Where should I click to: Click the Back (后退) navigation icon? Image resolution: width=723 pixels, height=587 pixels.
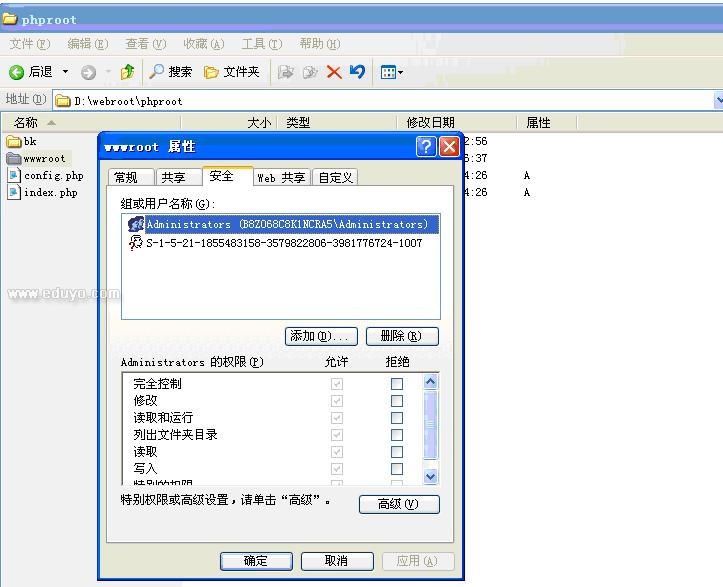[x=17, y=72]
